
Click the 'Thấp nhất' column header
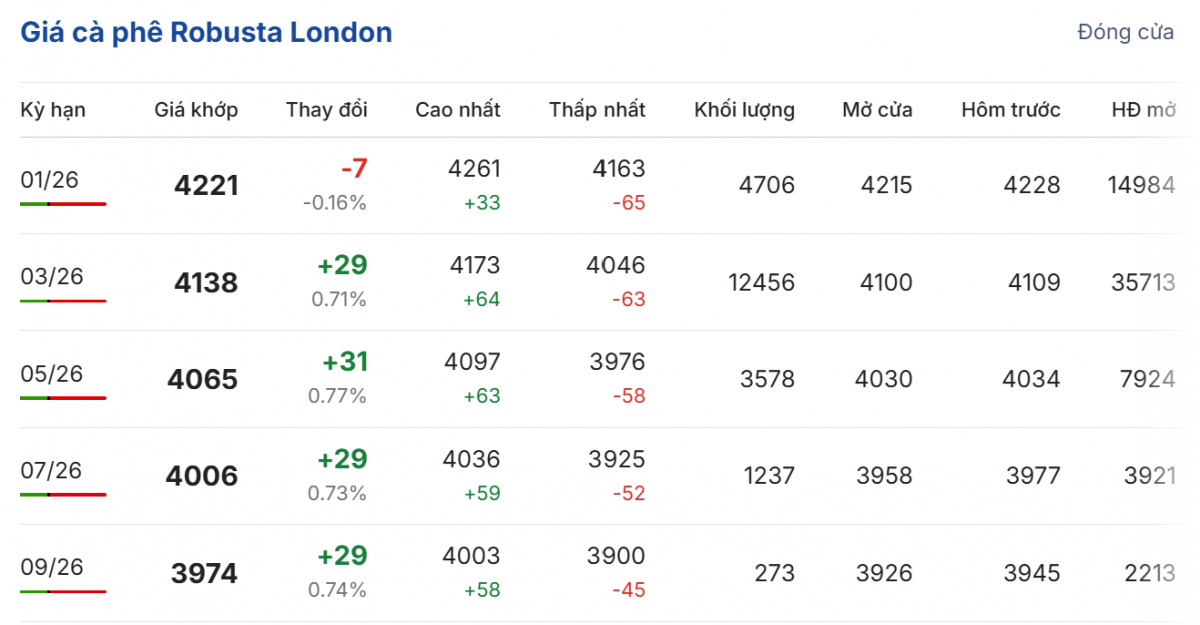click(597, 110)
